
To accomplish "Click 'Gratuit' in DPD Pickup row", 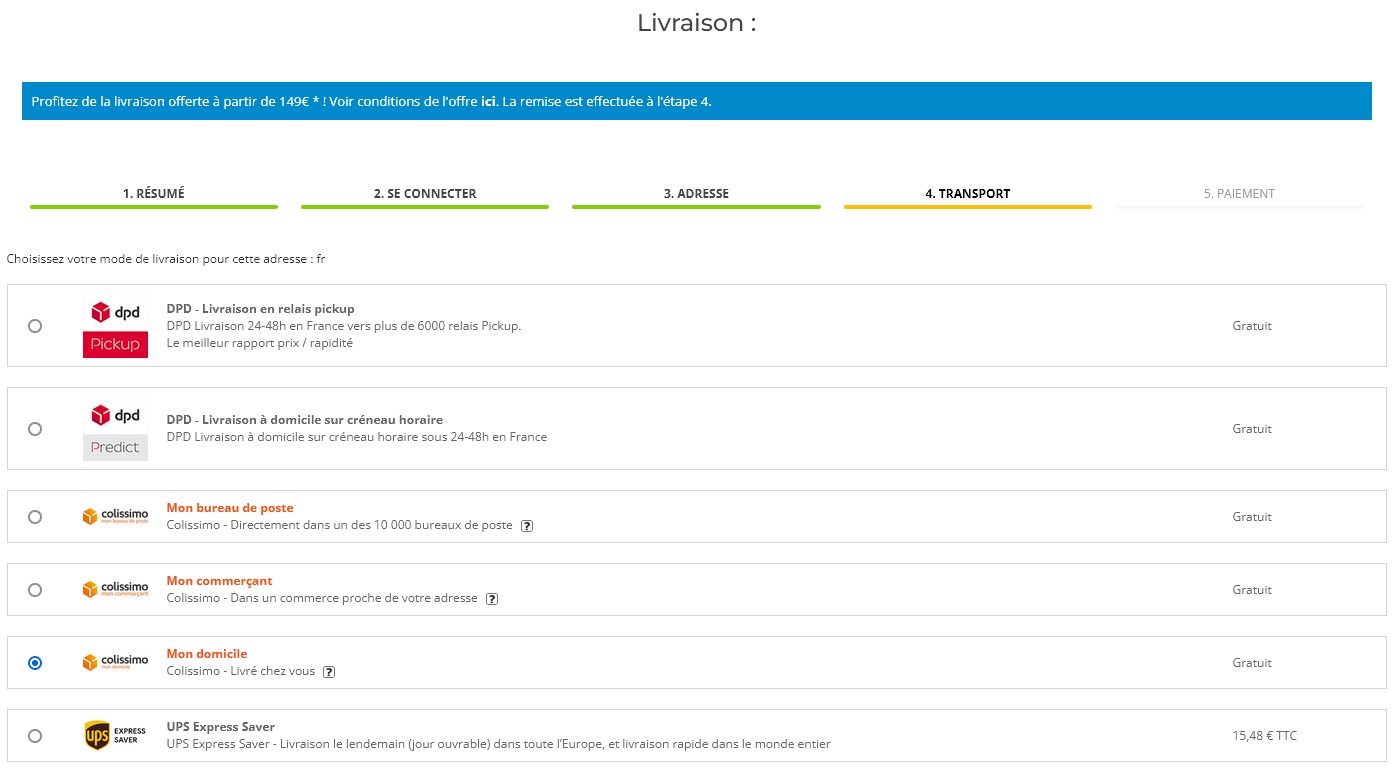I will (1252, 326).
